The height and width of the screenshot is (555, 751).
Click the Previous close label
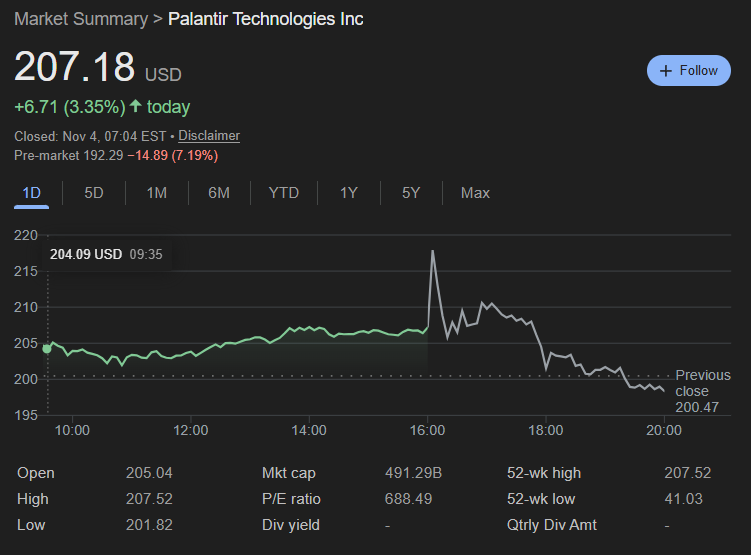(703, 383)
